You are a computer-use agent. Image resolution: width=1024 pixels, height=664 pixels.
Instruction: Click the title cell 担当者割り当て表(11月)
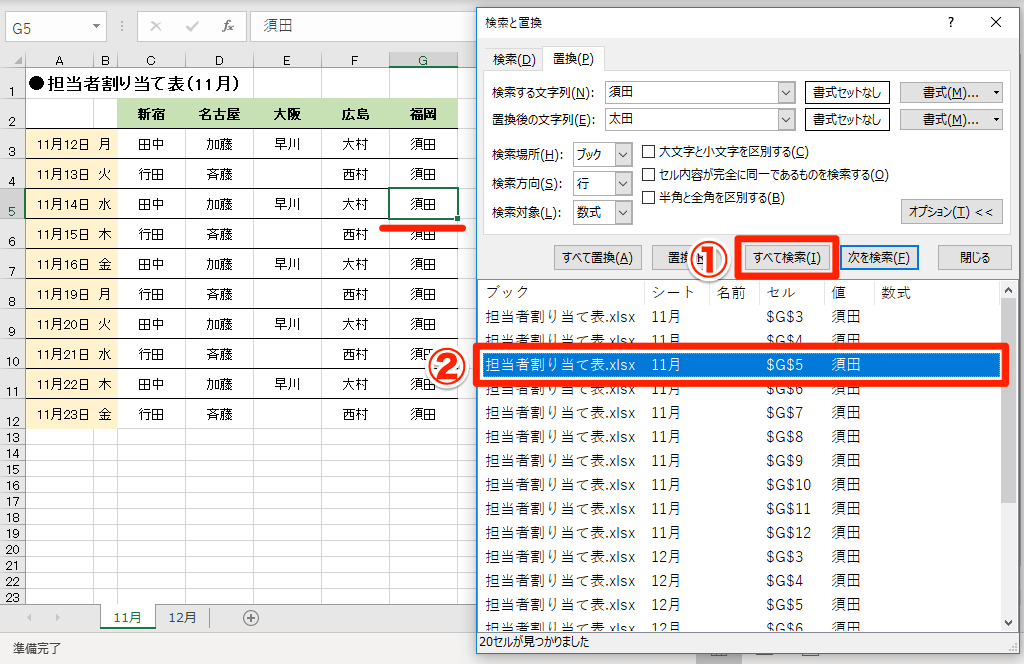pos(135,84)
